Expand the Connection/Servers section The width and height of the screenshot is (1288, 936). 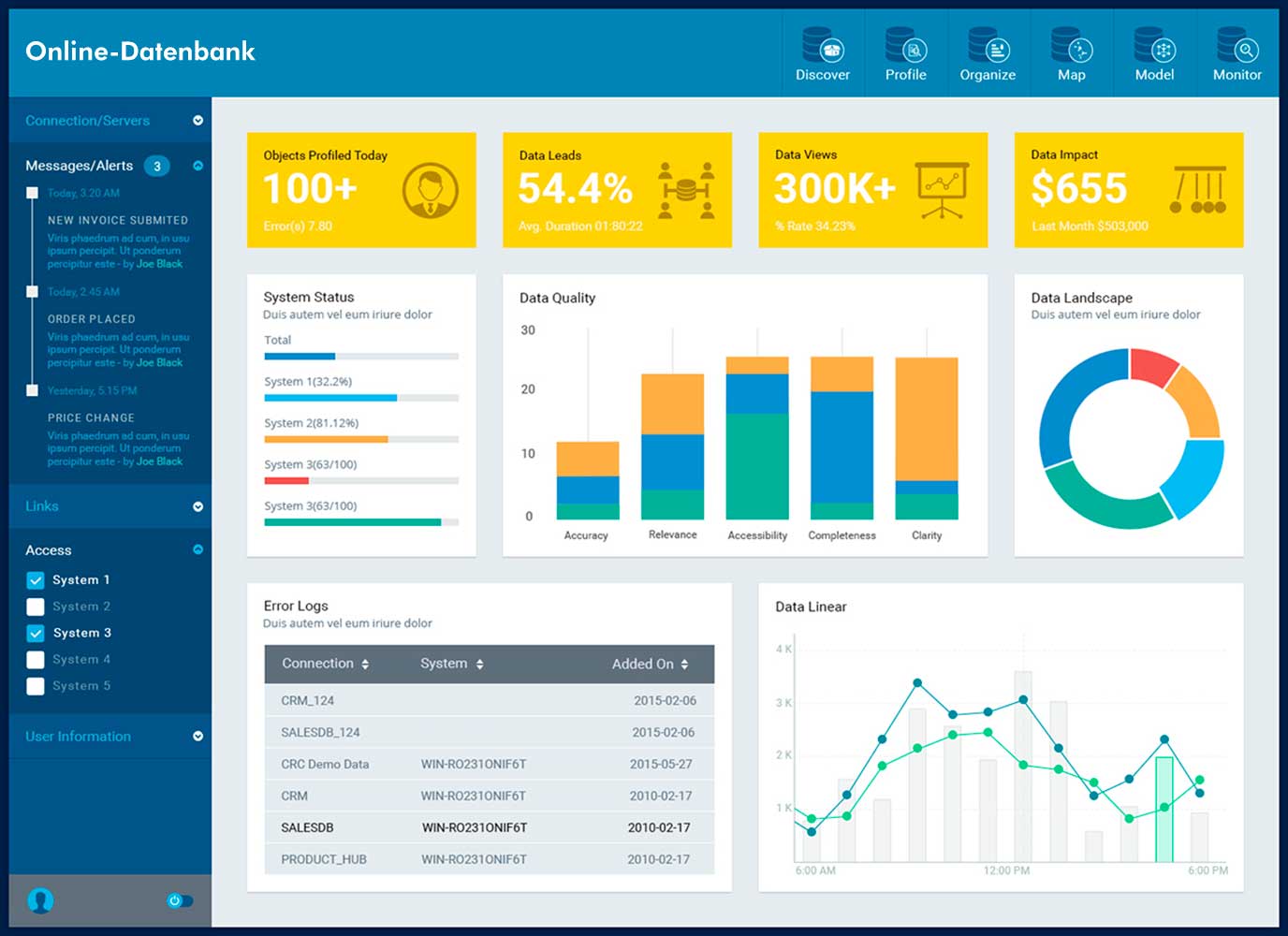[198, 121]
